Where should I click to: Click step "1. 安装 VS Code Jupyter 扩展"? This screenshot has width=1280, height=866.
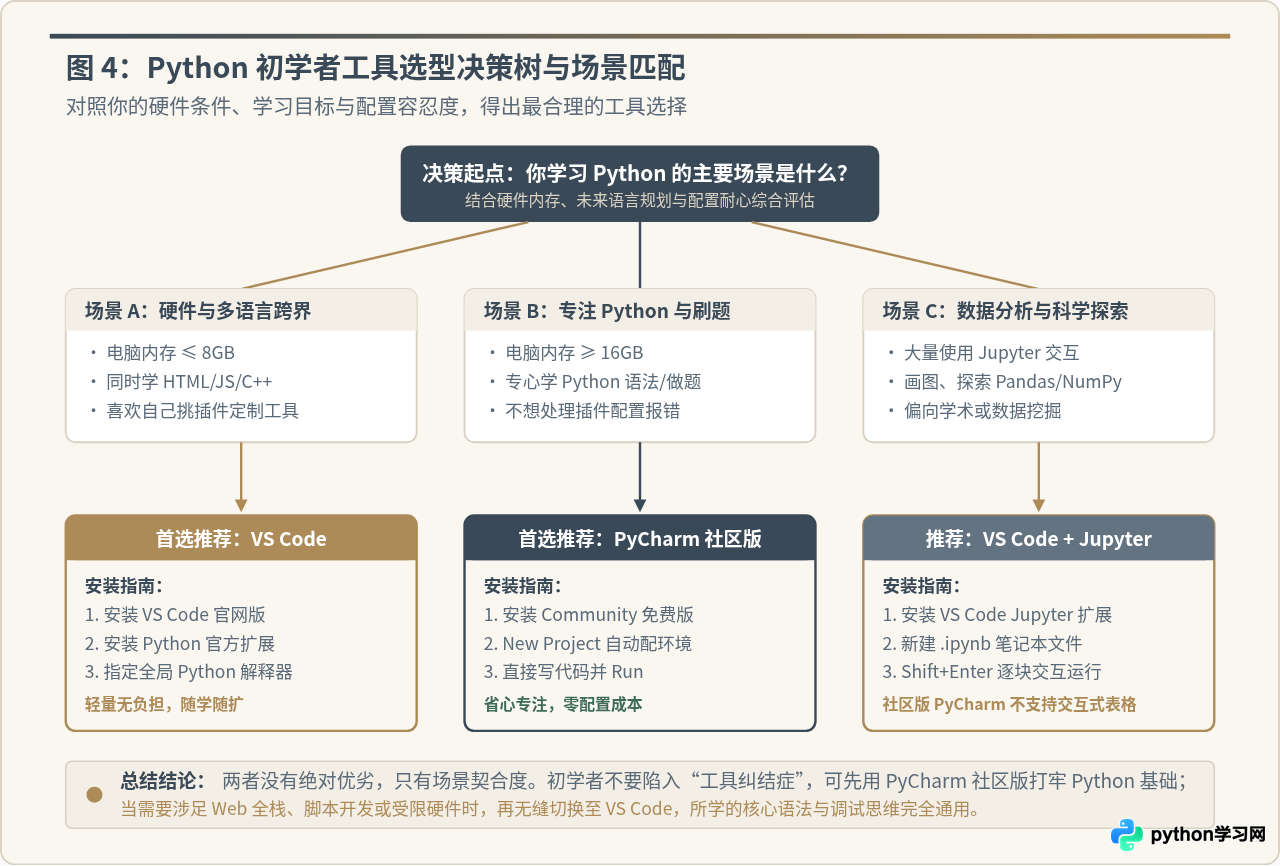point(997,615)
